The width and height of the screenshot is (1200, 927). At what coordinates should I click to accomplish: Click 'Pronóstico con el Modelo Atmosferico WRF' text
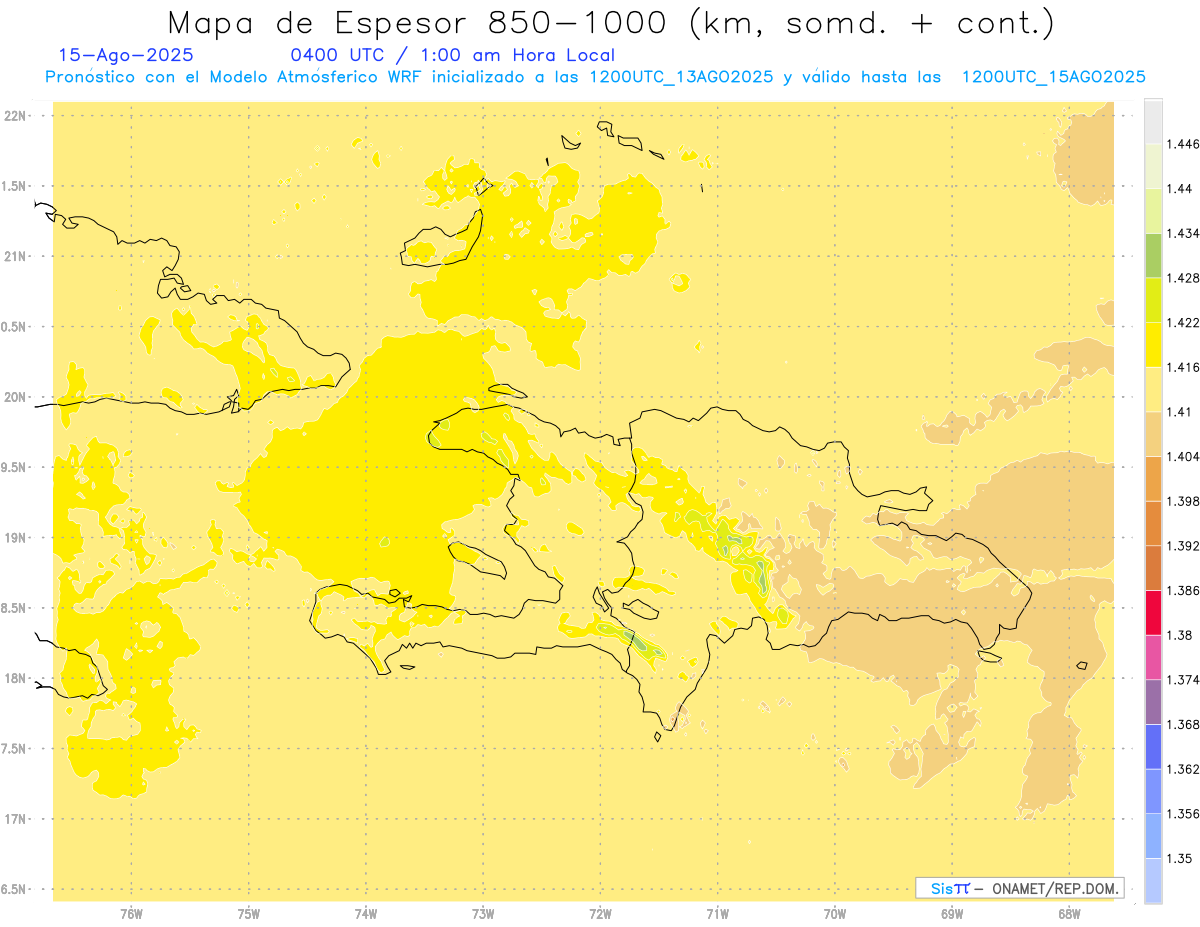pyautogui.click(x=235, y=77)
